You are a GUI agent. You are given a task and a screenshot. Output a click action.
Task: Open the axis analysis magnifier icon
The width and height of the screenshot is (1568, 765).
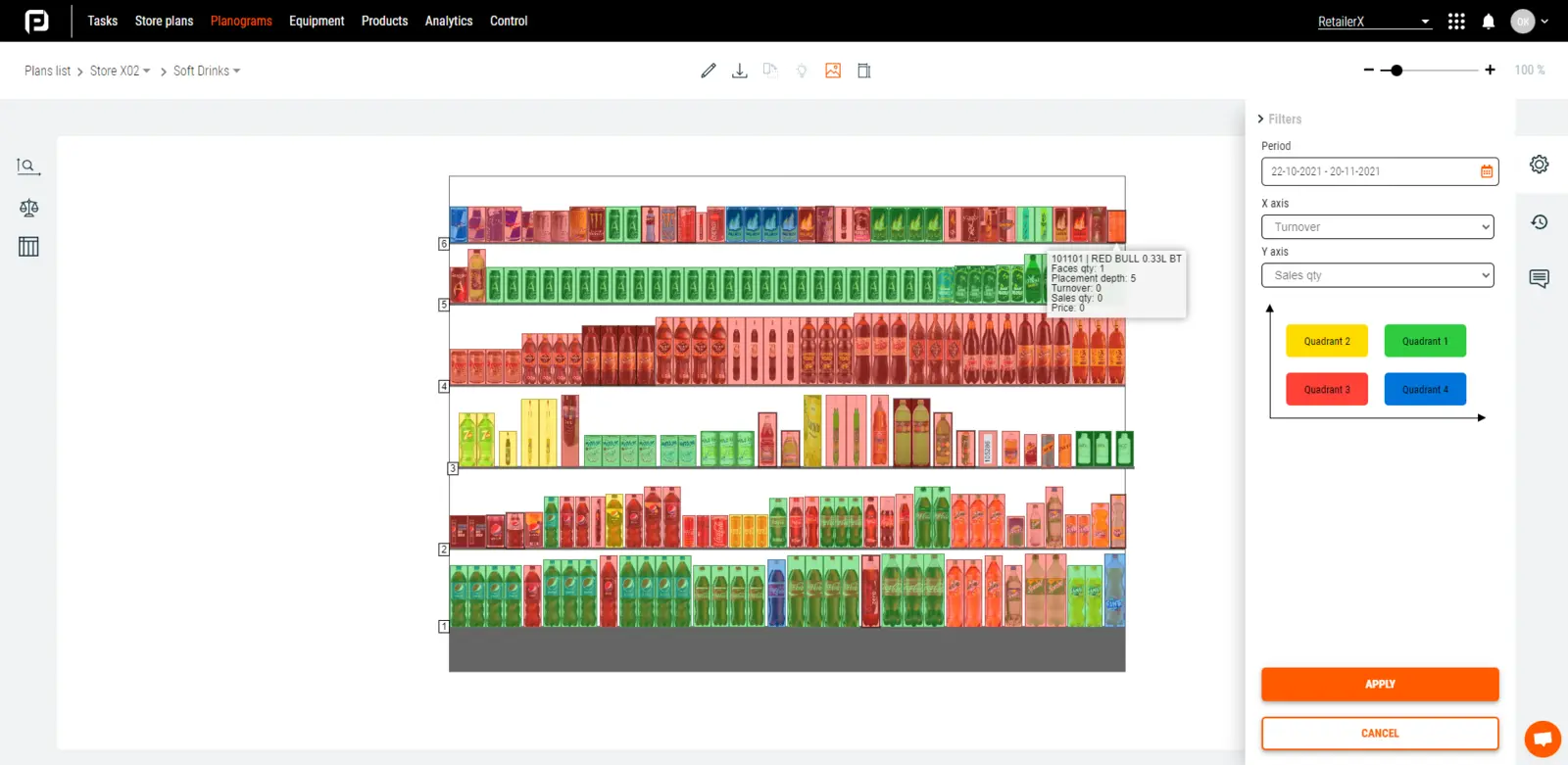click(x=28, y=166)
